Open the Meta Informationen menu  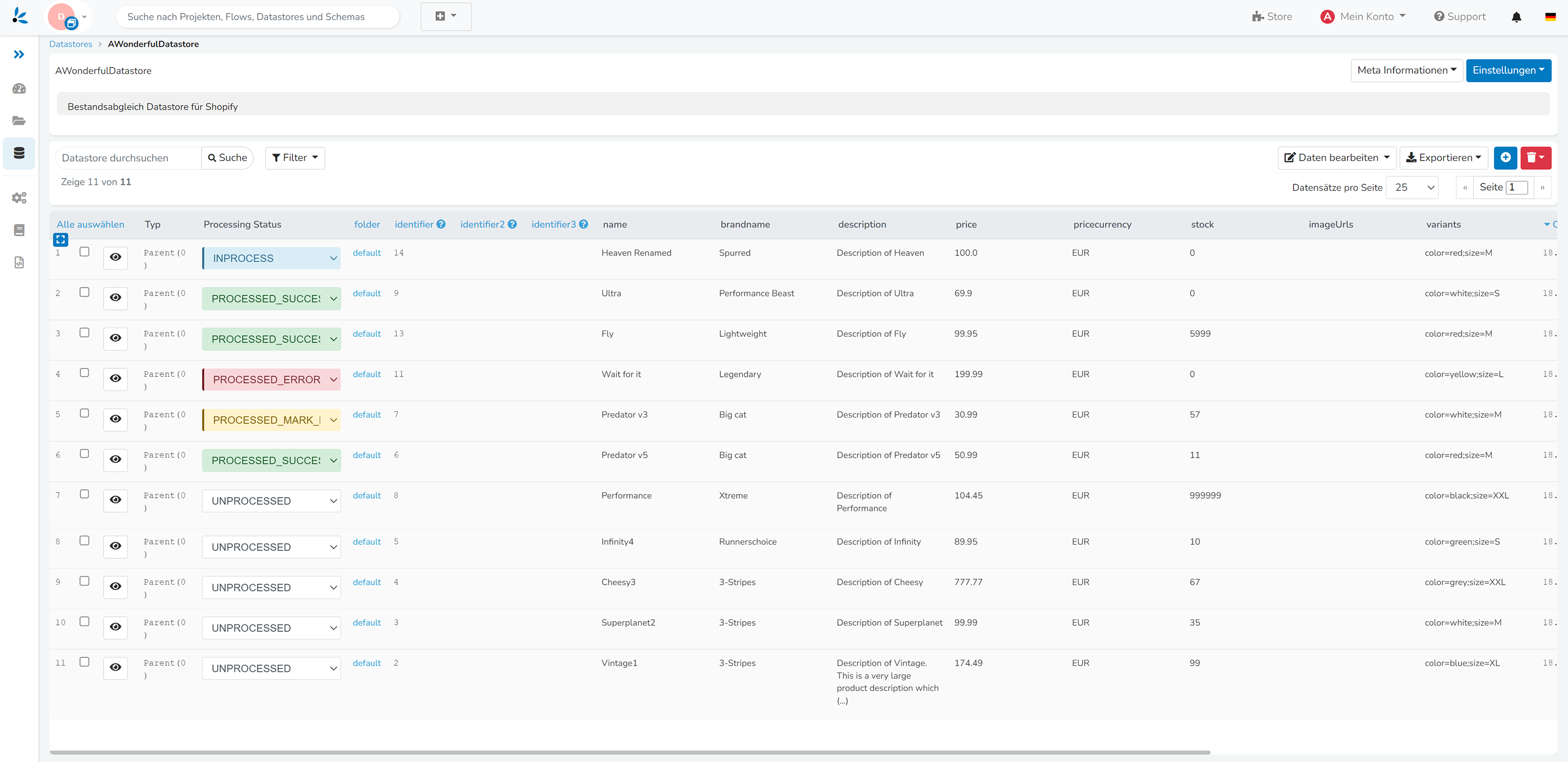click(1406, 71)
